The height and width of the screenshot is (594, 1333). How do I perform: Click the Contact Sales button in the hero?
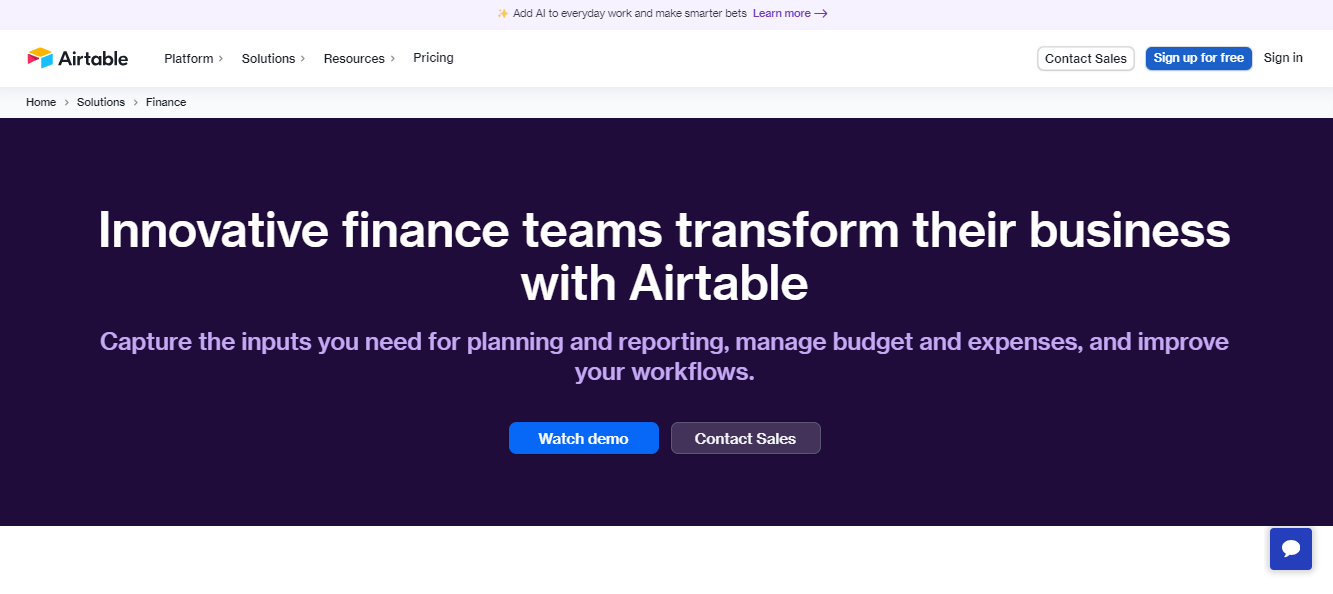click(745, 438)
